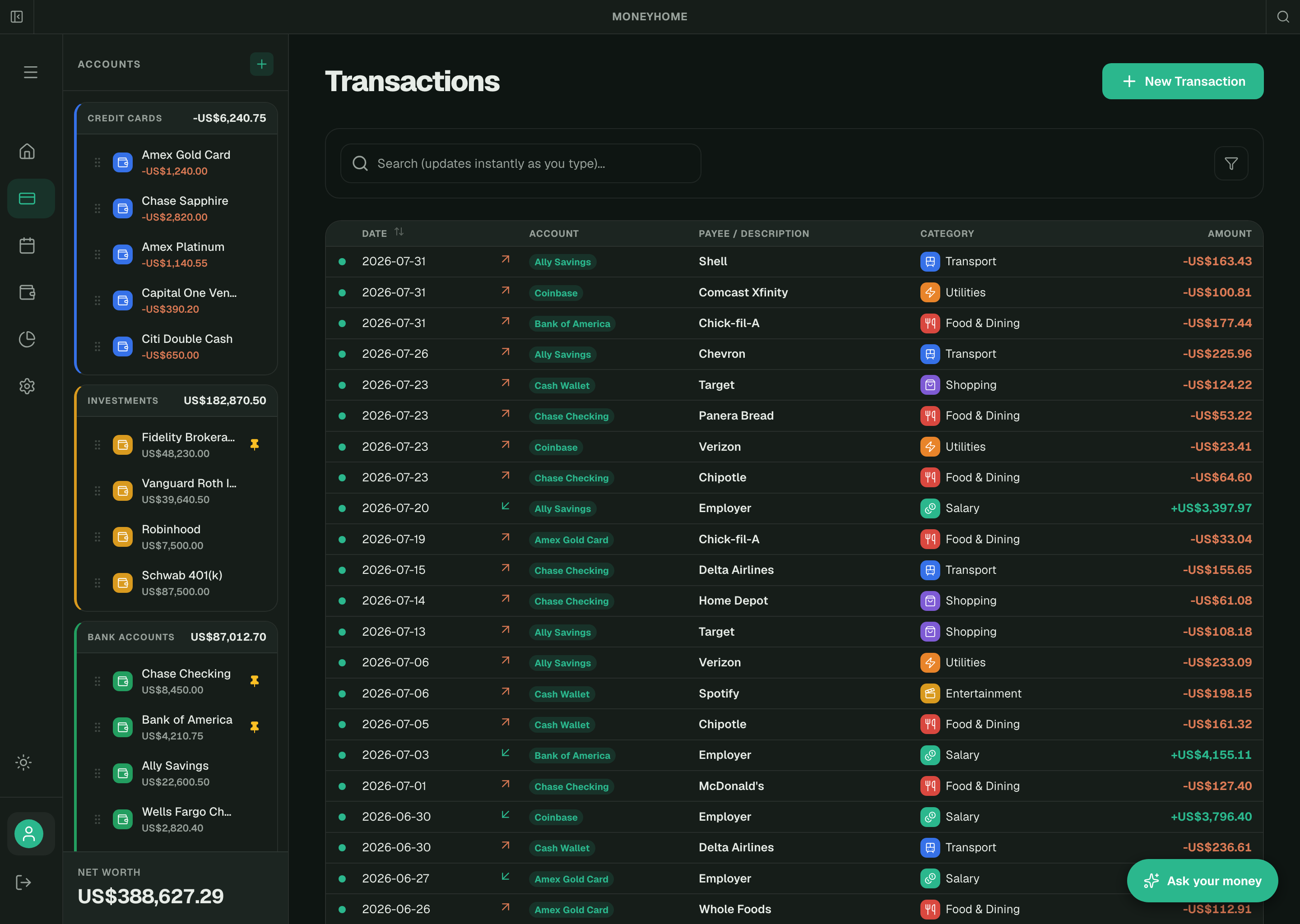Viewport: 1300px width, 924px height.
Task: Click the Shopping icon on Home Depot row
Action: (930, 601)
